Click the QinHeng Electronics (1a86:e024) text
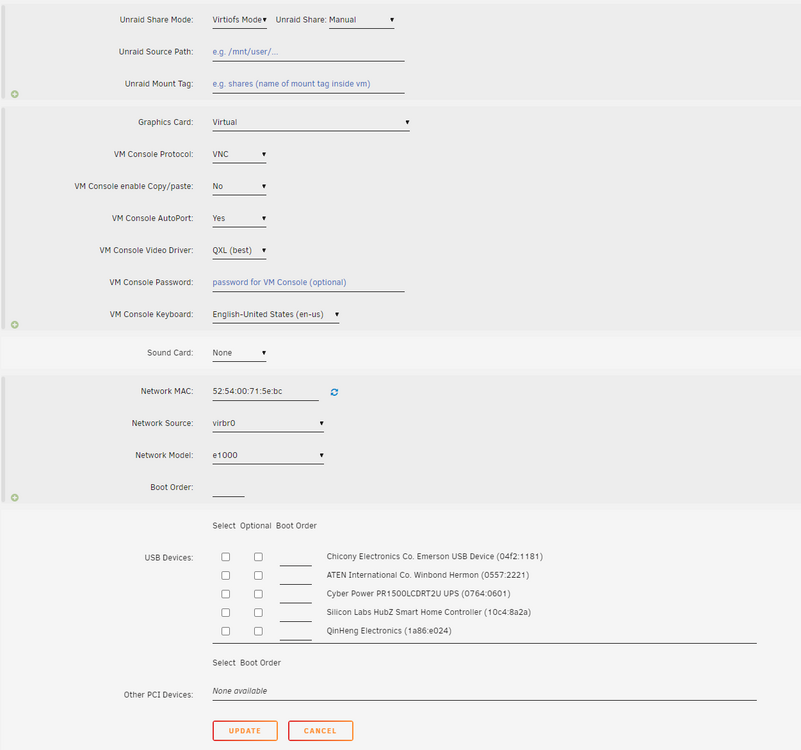Viewport: 801px width, 750px height. click(389, 630)
